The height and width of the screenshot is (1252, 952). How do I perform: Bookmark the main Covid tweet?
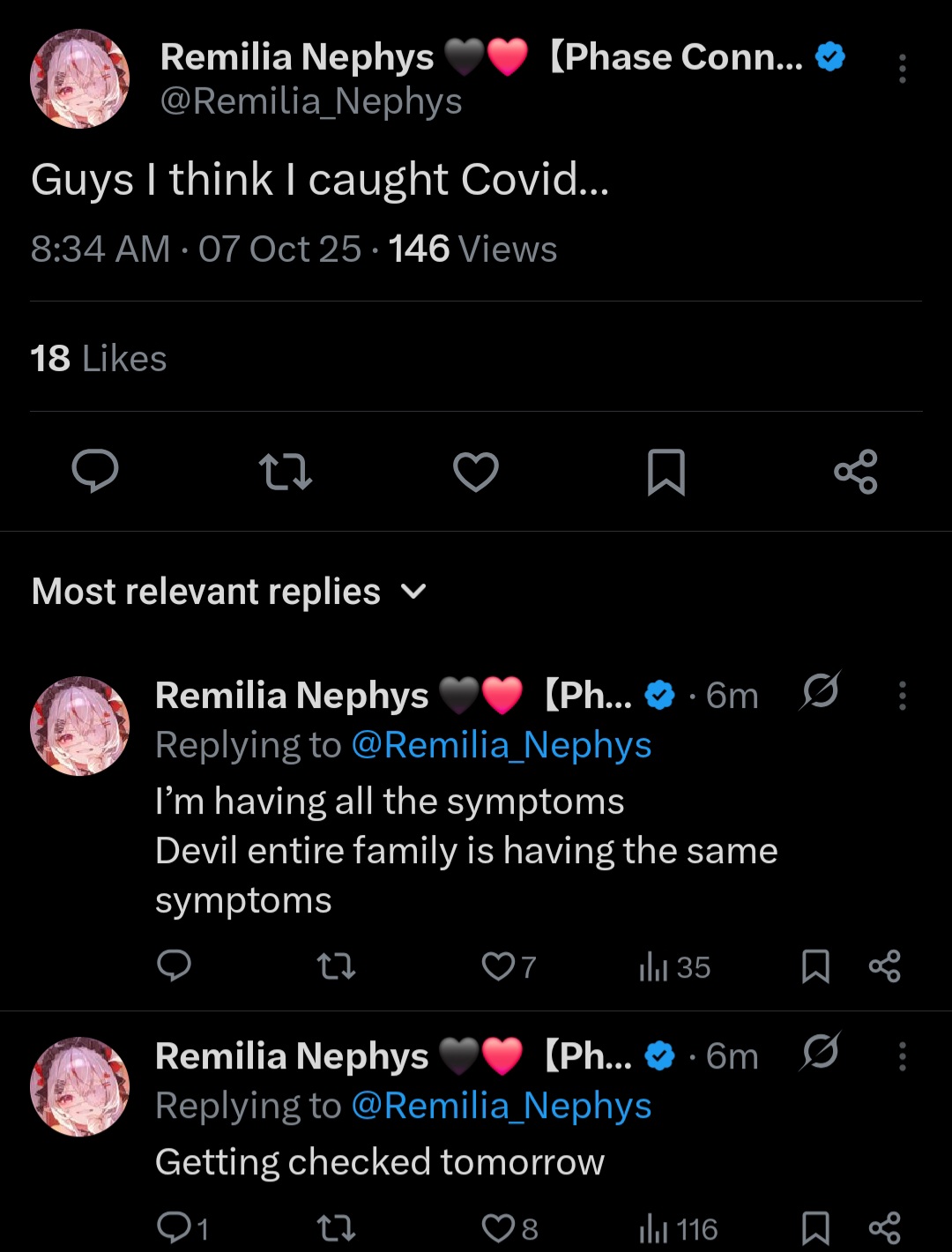tap(666, 471)
